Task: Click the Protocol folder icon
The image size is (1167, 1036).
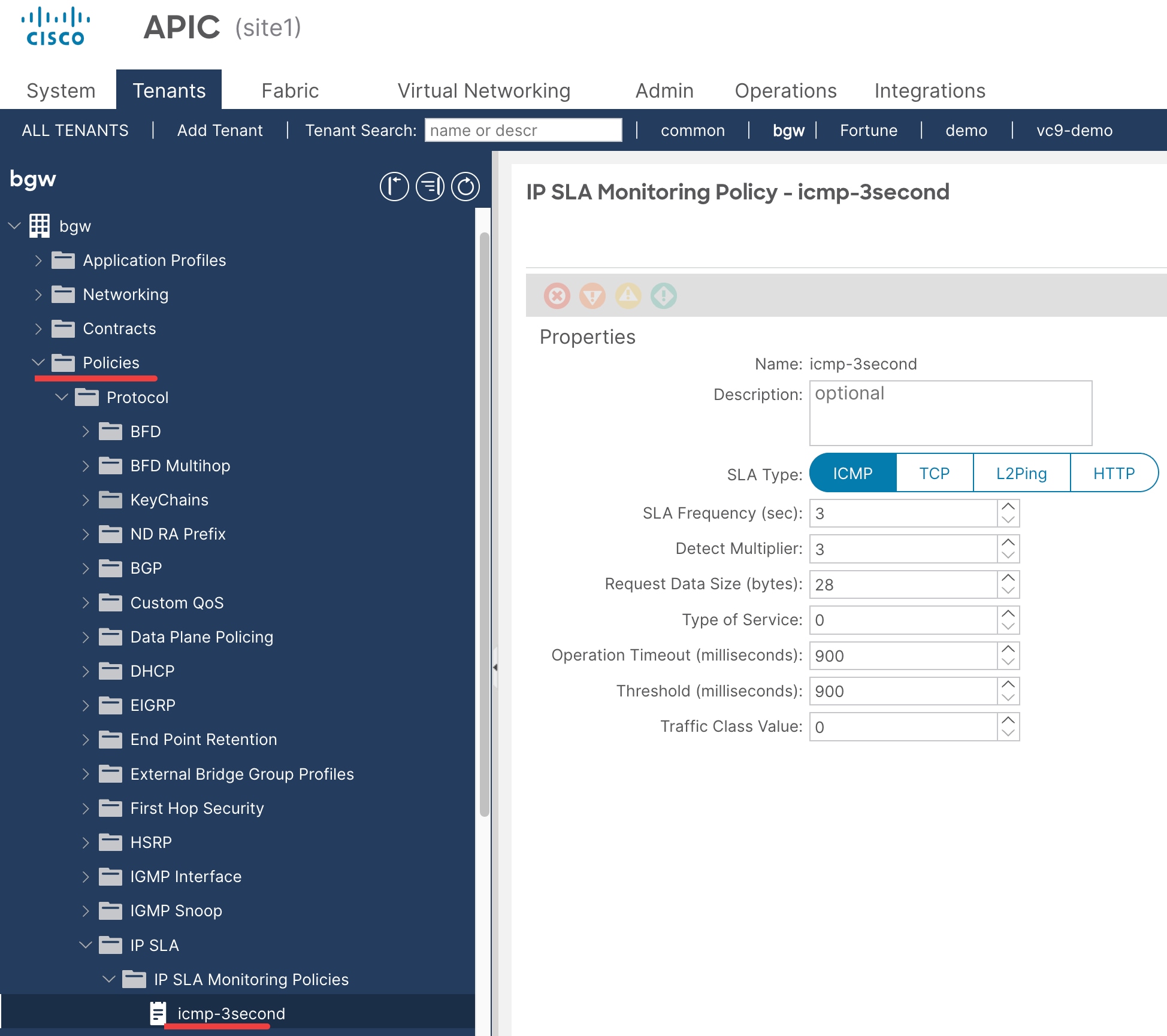Action: pos(87,398)
